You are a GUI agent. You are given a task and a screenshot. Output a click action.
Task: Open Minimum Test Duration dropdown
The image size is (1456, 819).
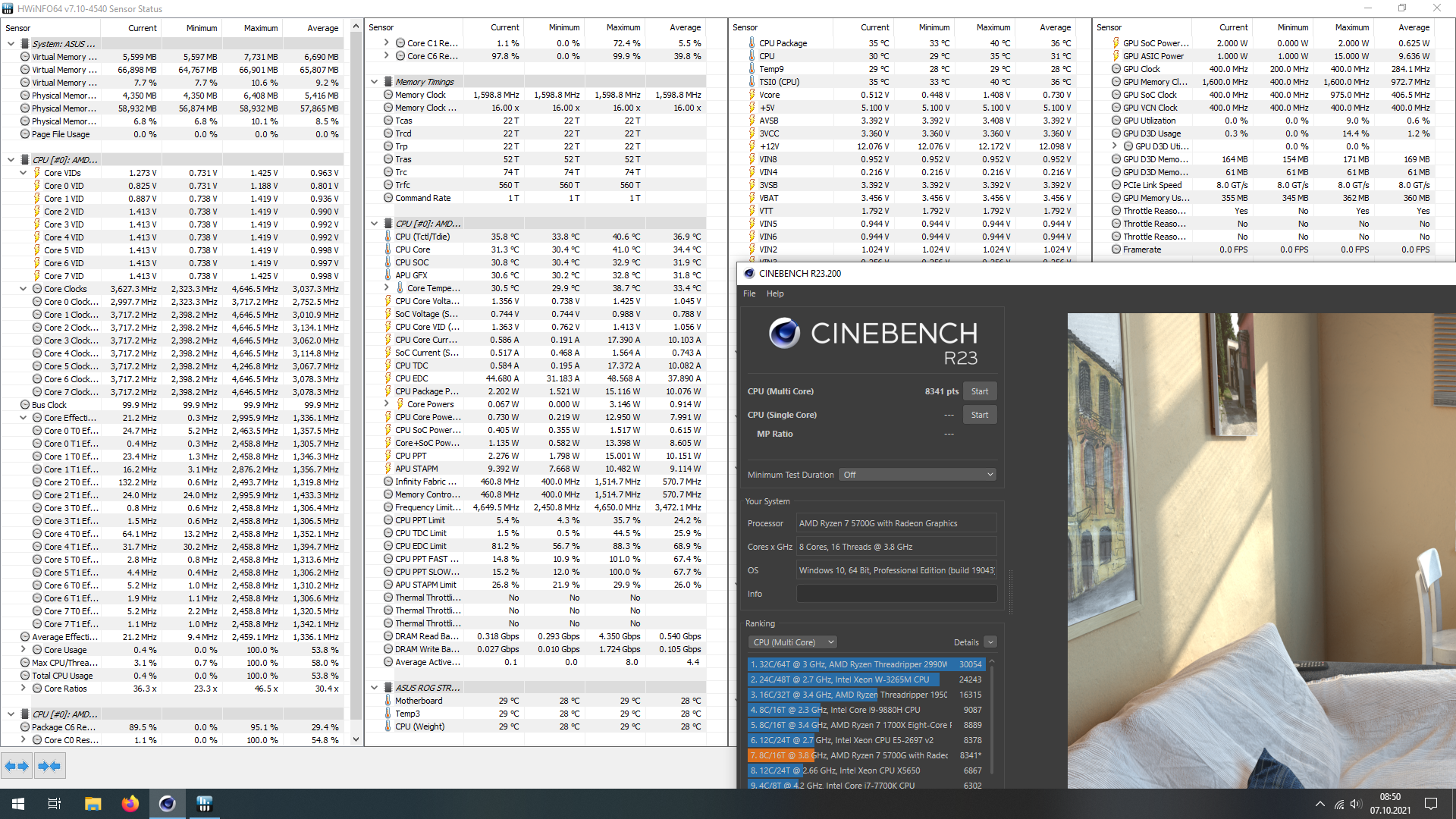pos(917,475)
